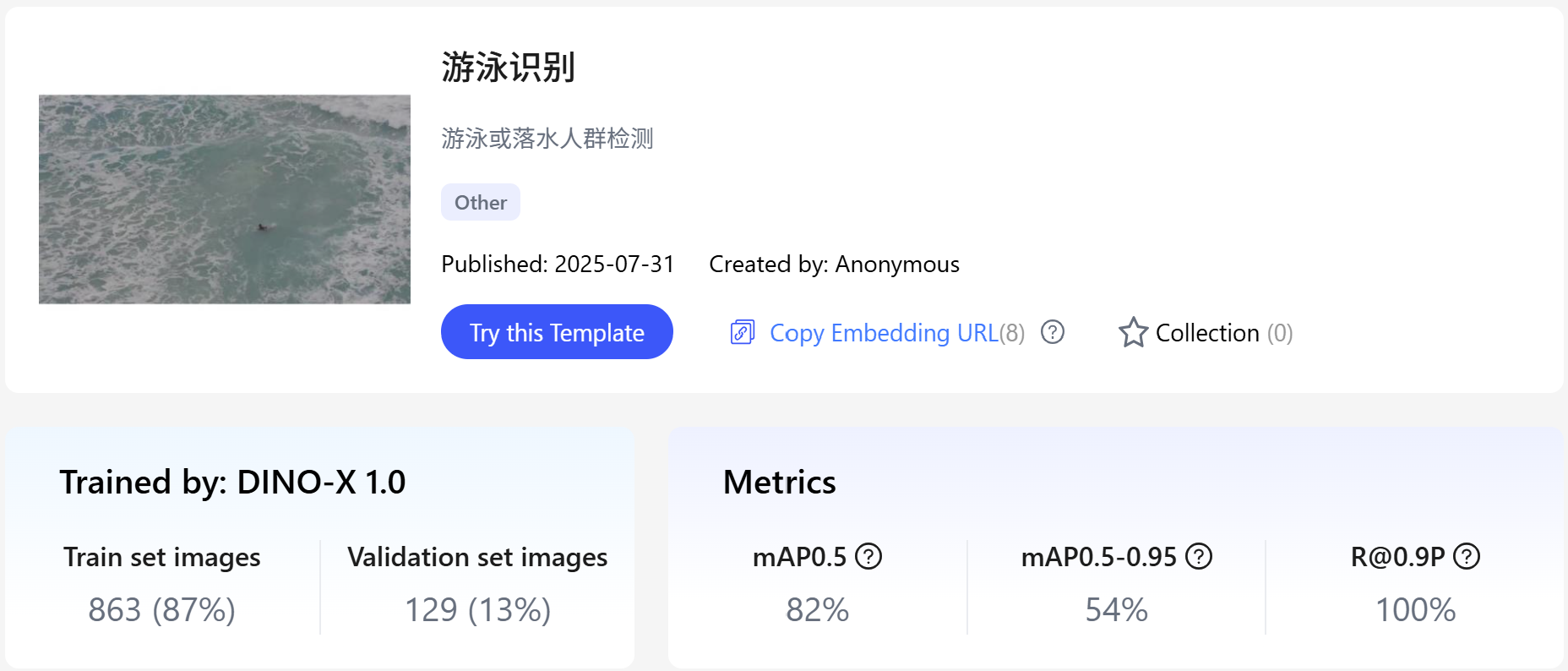1568x671 pixels.
Task: Click the Created by: Anonymous text
Action: [834, 265]
